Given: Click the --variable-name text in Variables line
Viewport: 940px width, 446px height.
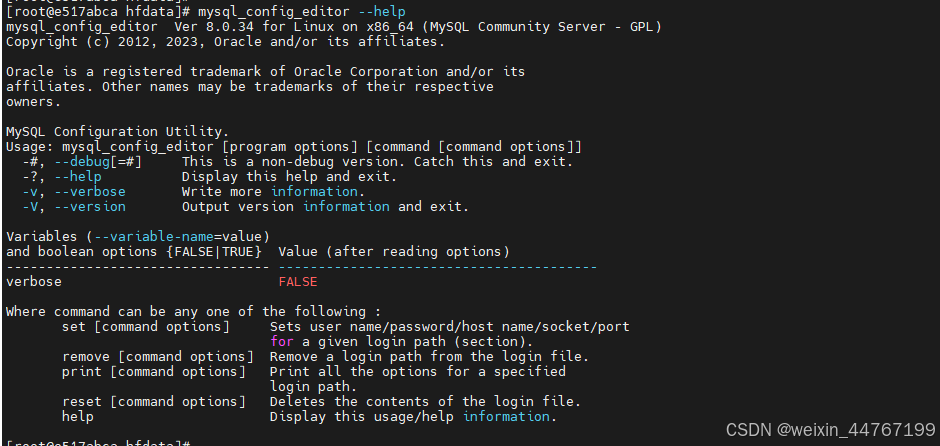Looking at the screenshot, I should 153,237.
